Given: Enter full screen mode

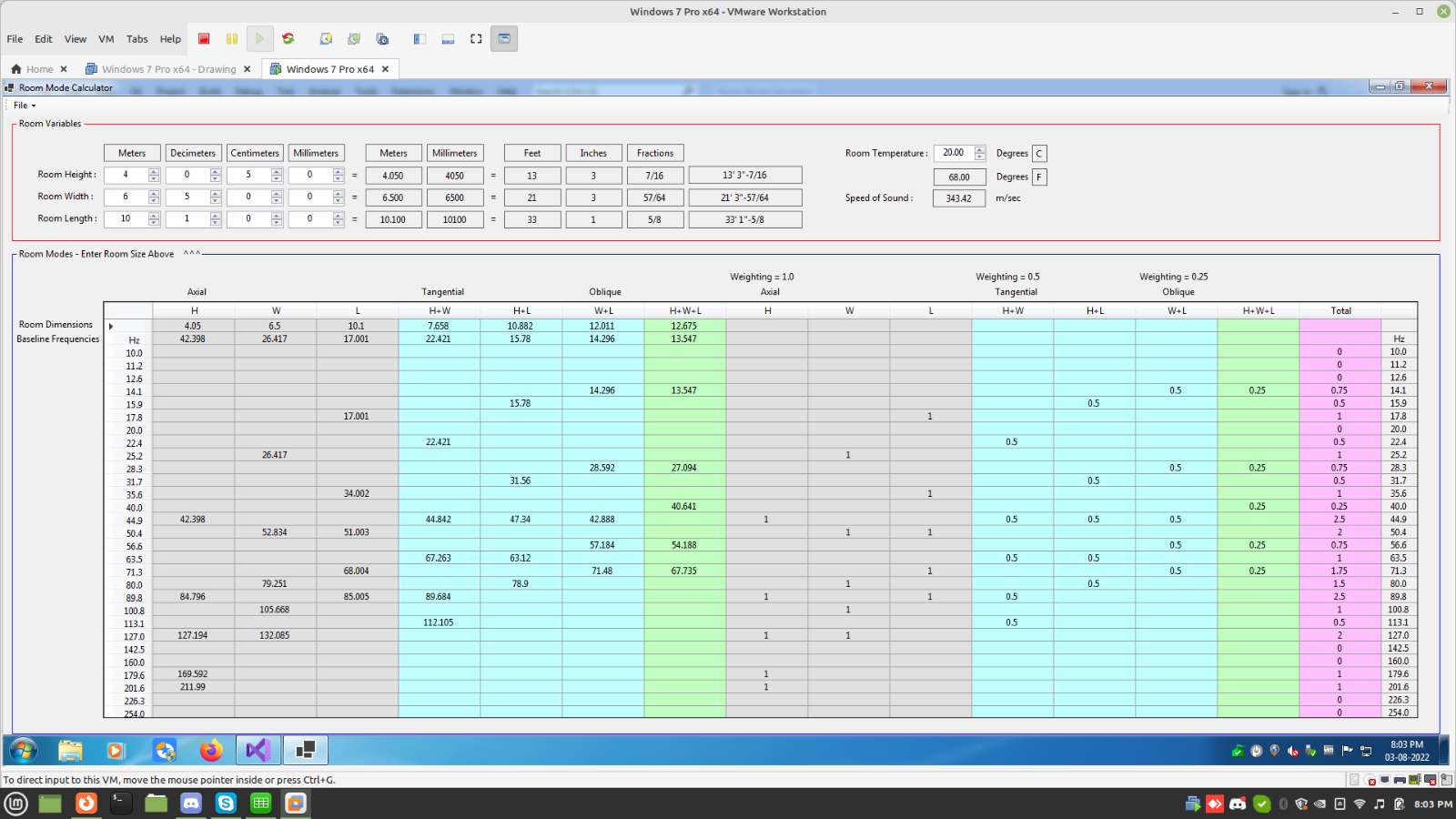Looking at the screenshot, I should pyautogui.click(x=476, y=39).
